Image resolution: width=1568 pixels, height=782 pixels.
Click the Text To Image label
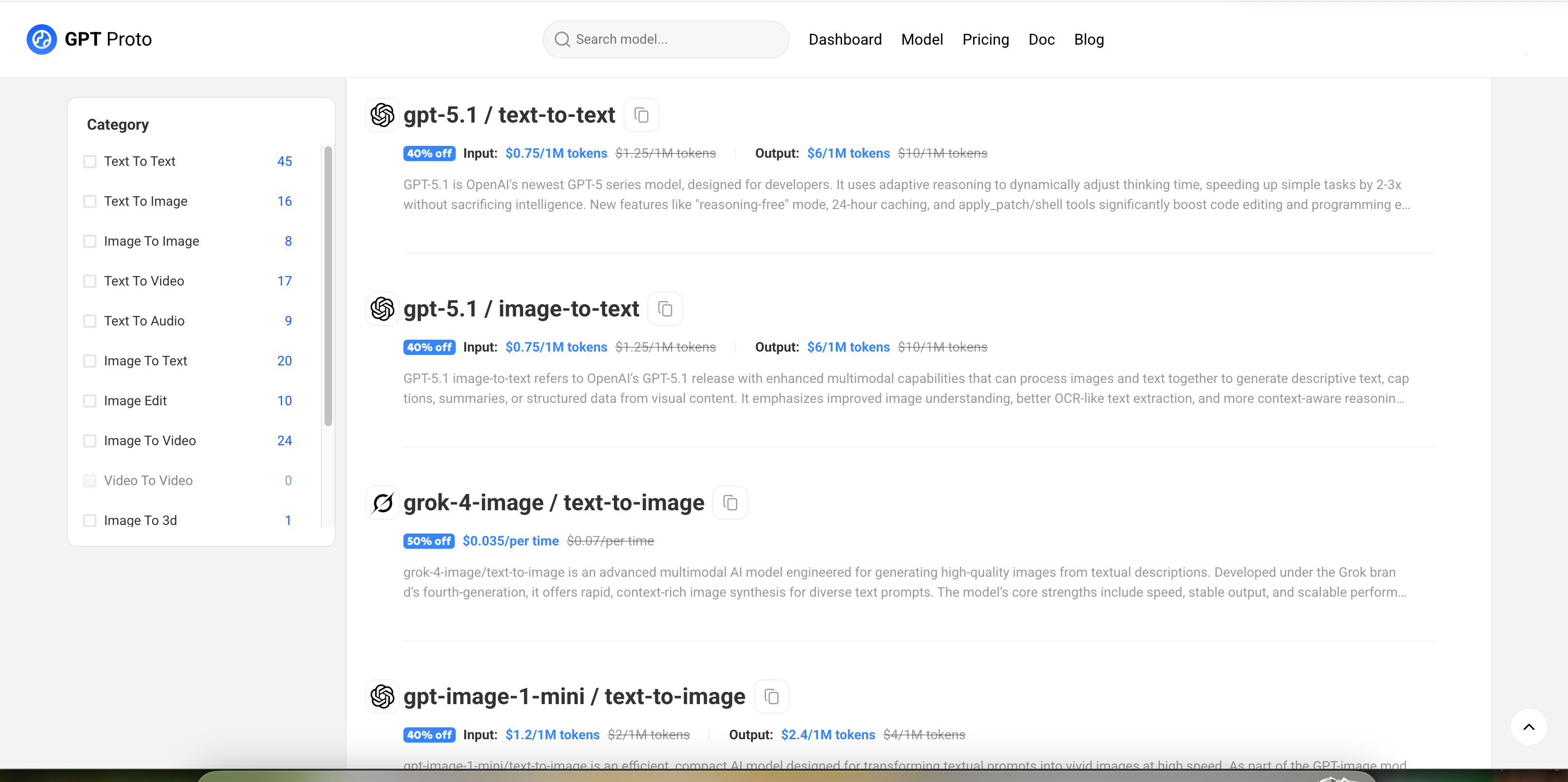(x=145, y=201)
